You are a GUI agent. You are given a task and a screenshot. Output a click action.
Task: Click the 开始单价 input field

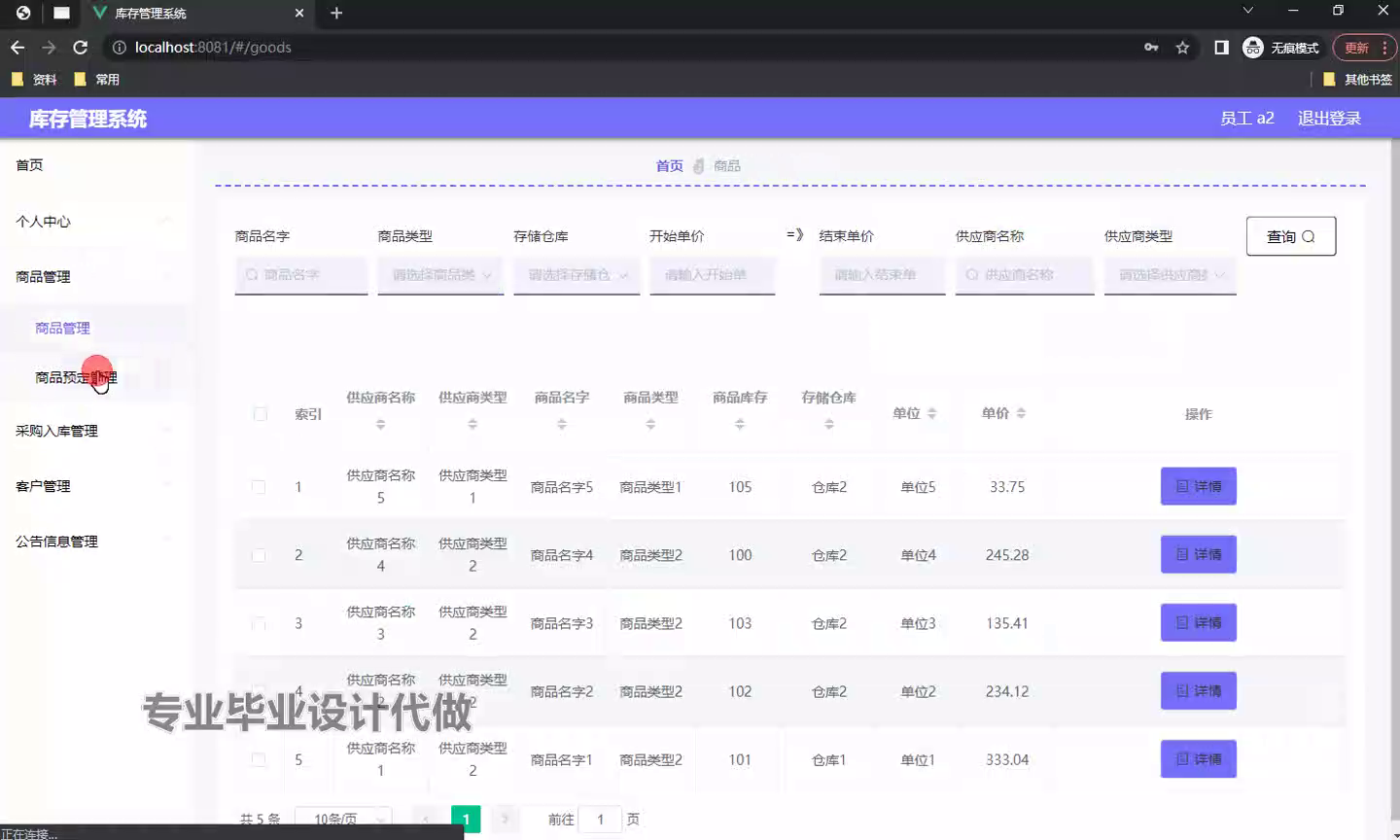[713, 275]
